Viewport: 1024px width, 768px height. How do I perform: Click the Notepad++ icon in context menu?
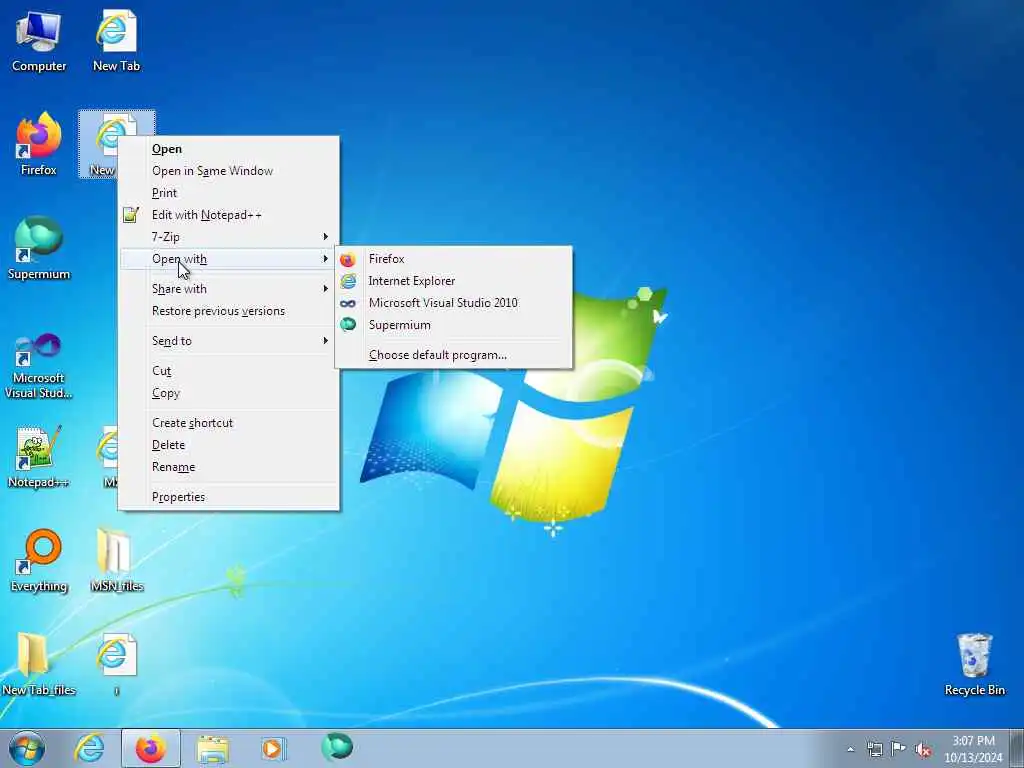coord(131,215)
